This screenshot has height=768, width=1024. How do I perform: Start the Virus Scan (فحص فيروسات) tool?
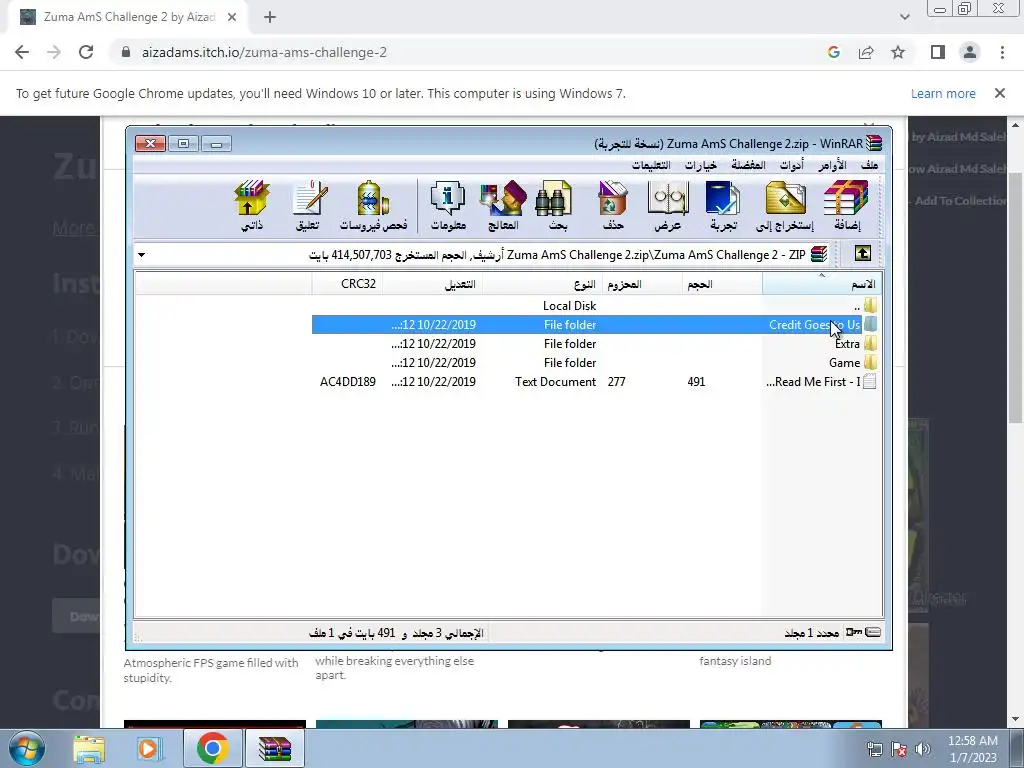[374, 206]
